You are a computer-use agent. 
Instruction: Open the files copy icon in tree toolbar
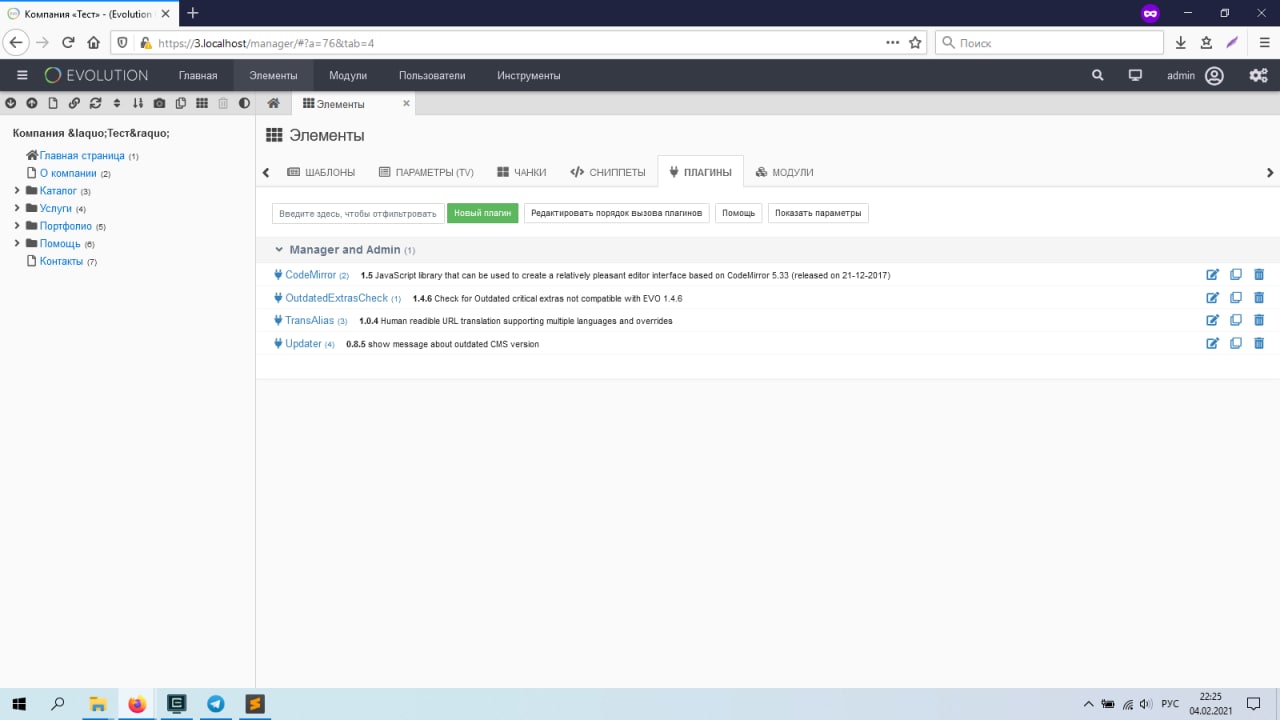[180, 103]
